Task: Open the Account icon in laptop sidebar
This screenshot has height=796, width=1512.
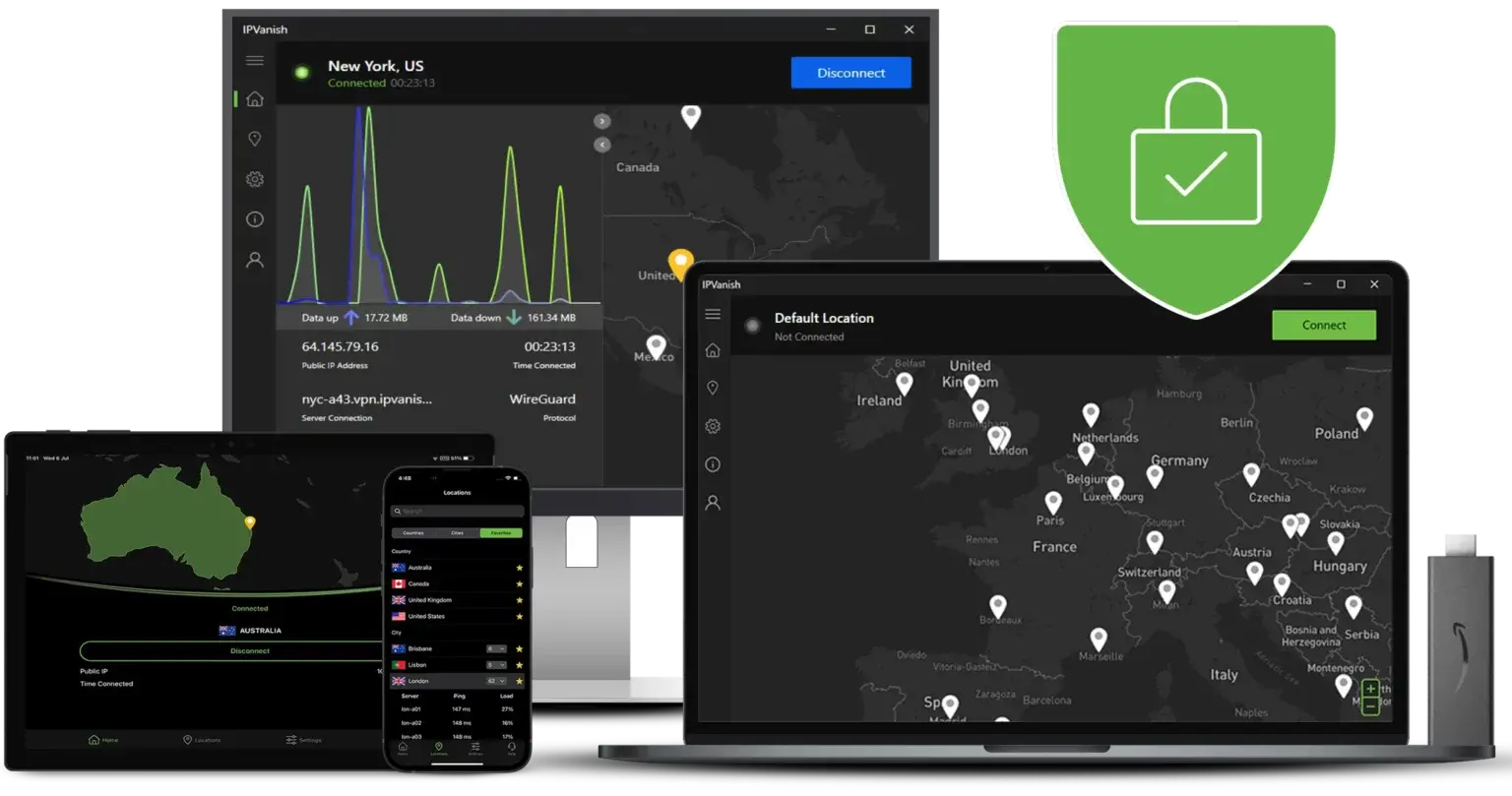Action: 713,503
